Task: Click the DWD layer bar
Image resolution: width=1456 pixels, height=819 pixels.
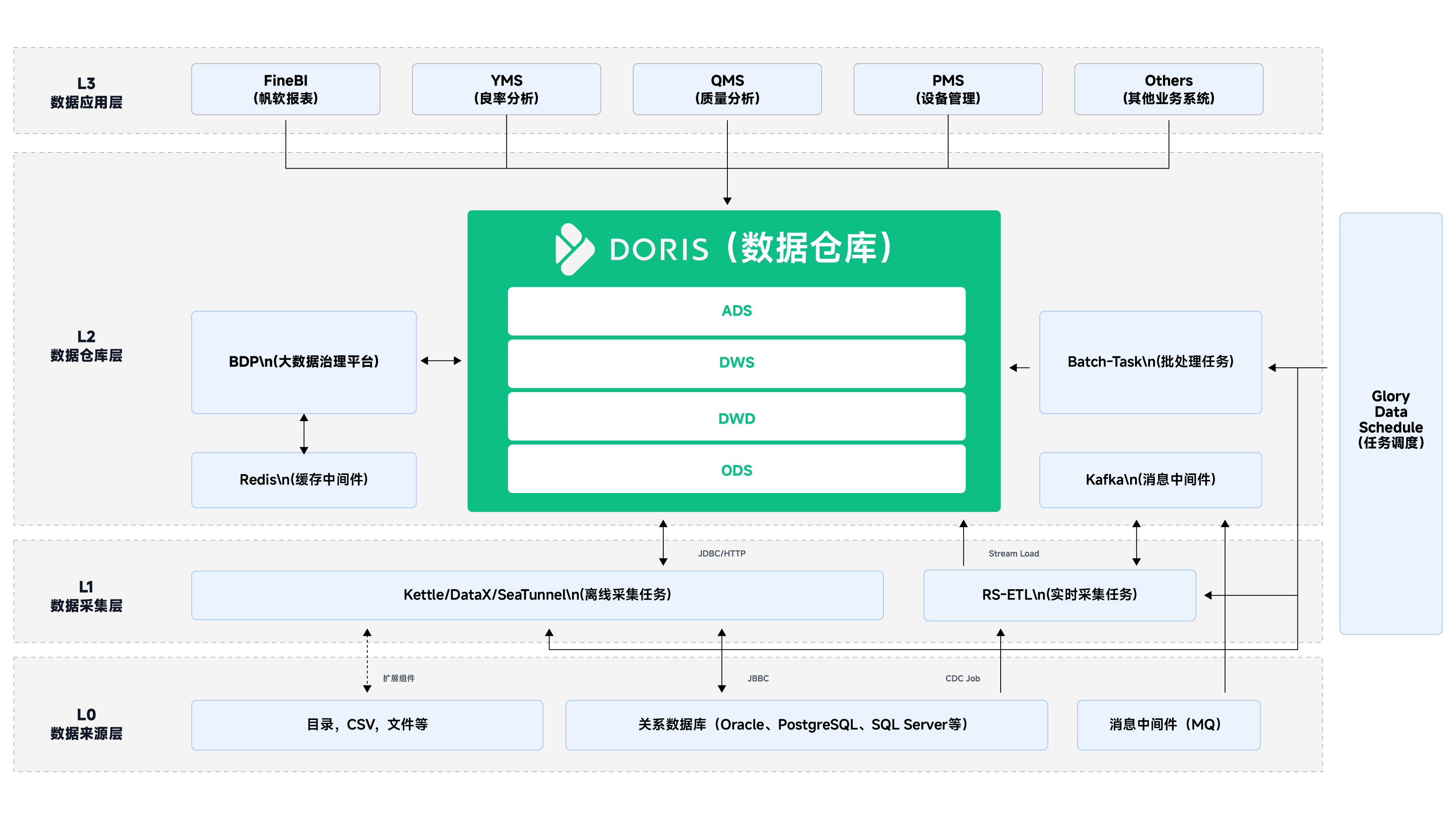Action: 736,417
